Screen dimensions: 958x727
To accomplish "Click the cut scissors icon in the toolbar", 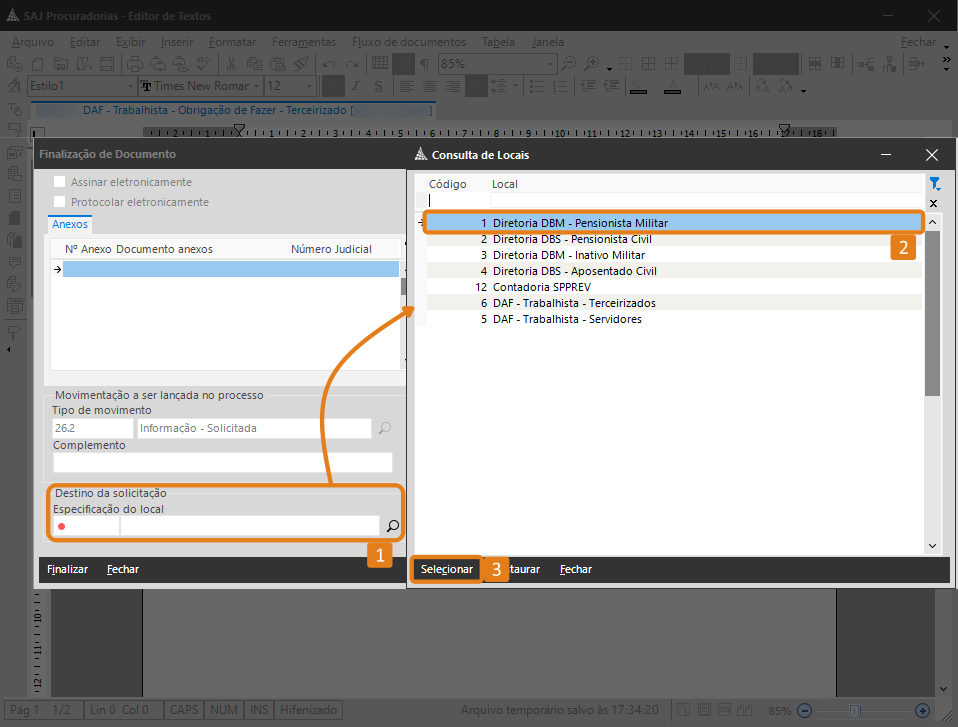I will coord(231,64).
